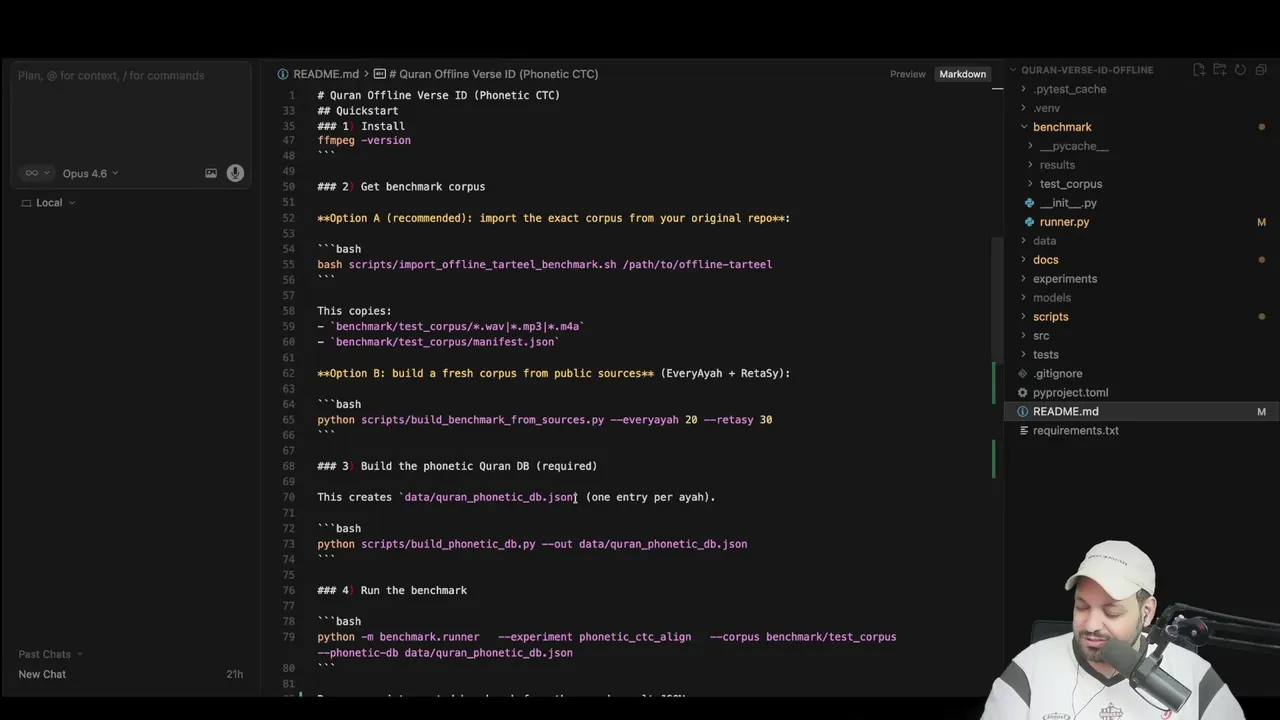1280x720 pixels.
Task: Click the microphone voice input button
Action: (235, 173)
